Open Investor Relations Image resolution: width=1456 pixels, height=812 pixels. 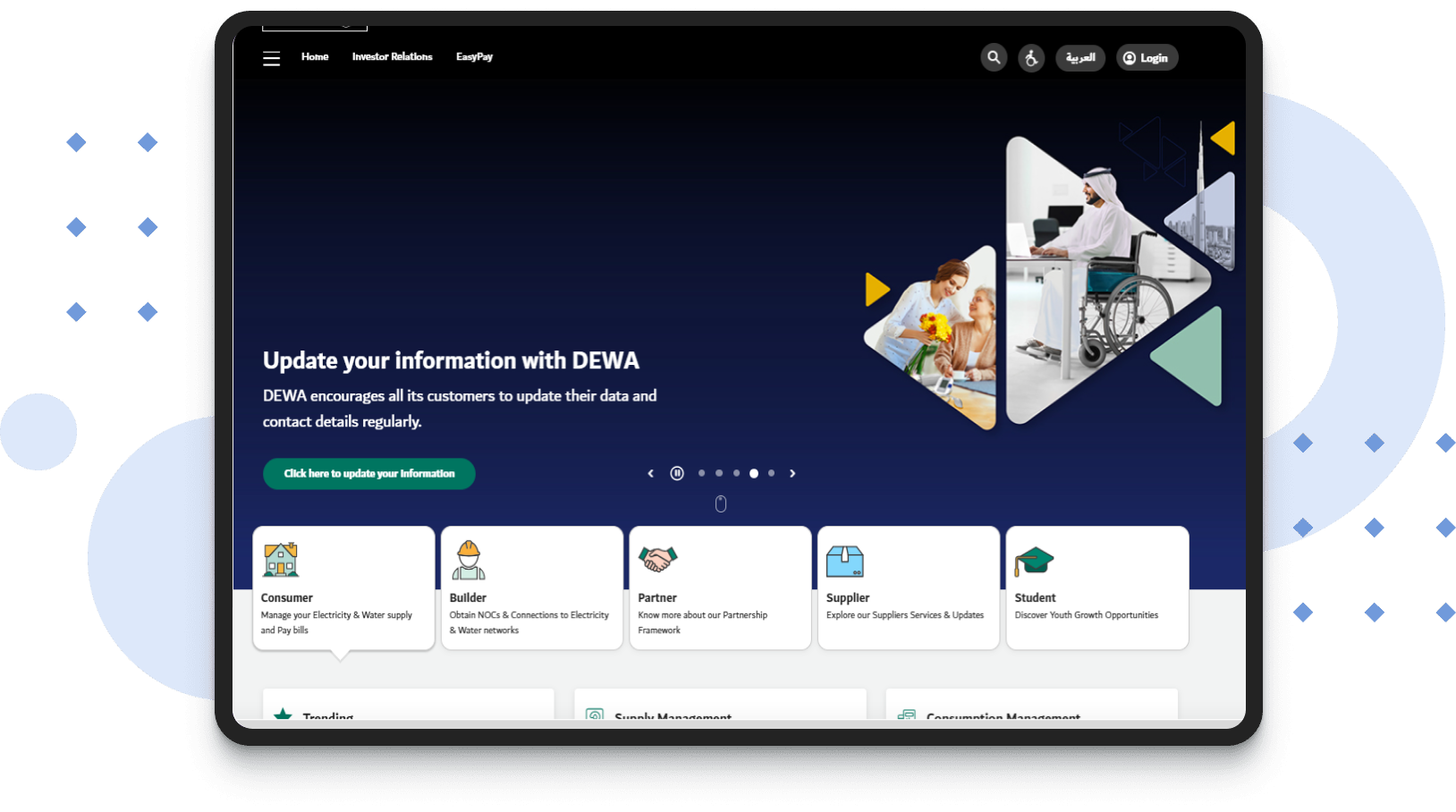(x=392, y=56)
